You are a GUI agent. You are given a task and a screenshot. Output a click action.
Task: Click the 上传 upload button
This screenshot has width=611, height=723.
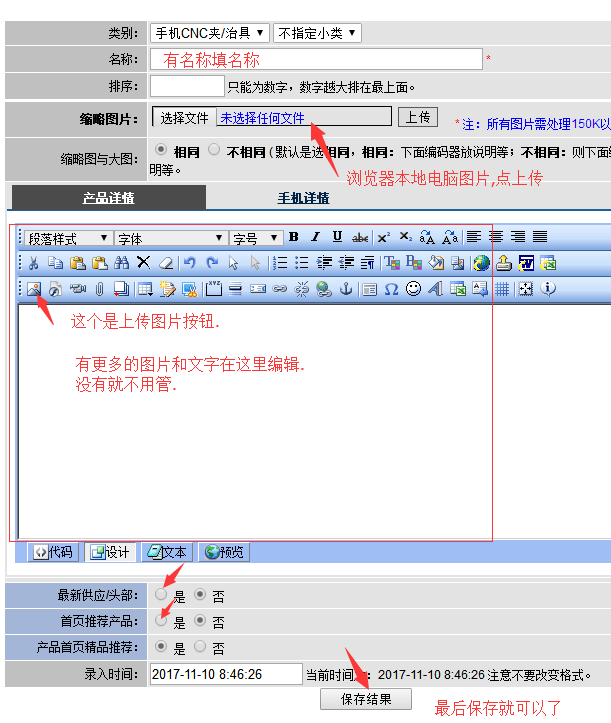tap(418, 117)
